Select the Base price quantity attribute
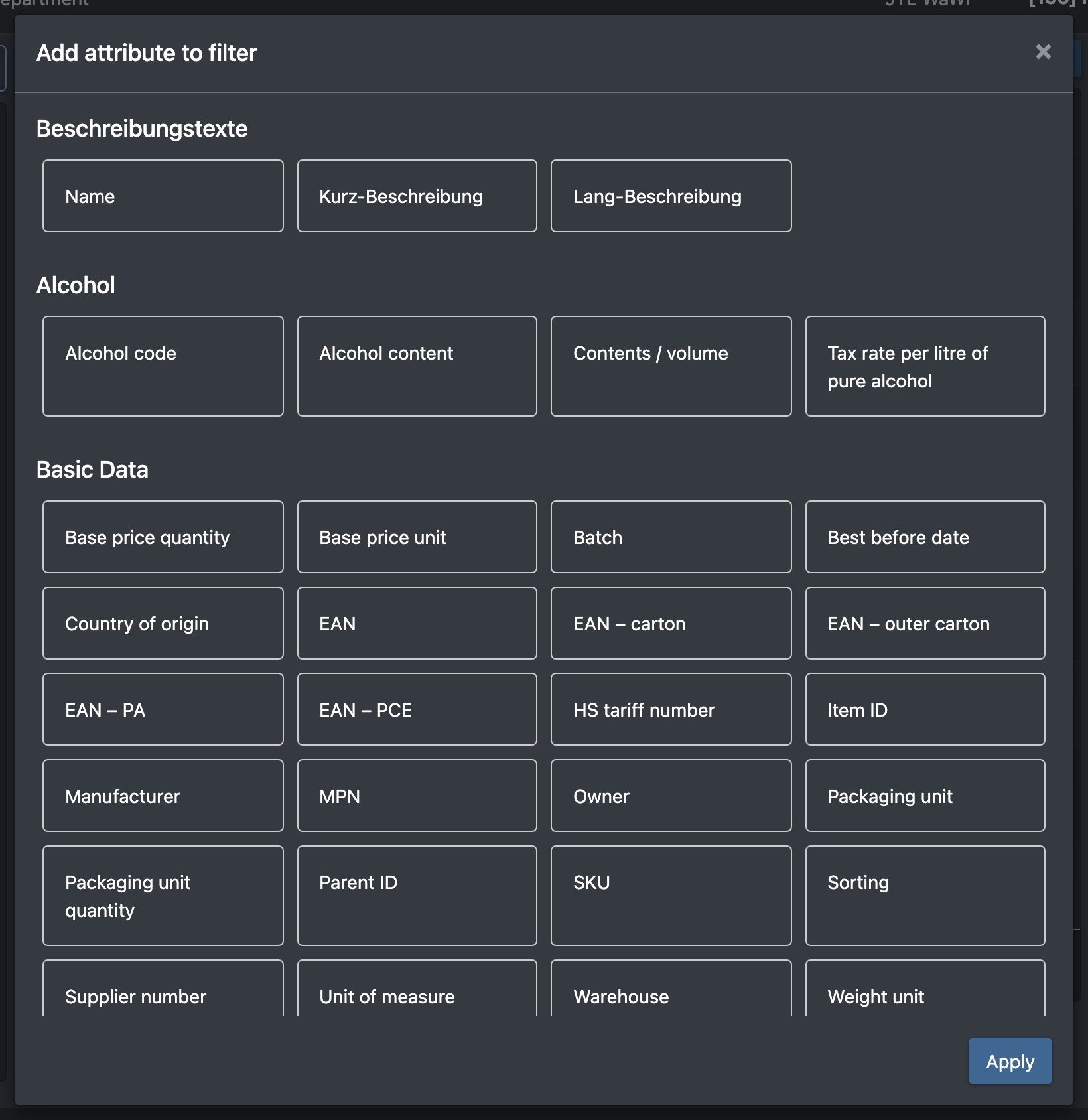 coord(163,537)
